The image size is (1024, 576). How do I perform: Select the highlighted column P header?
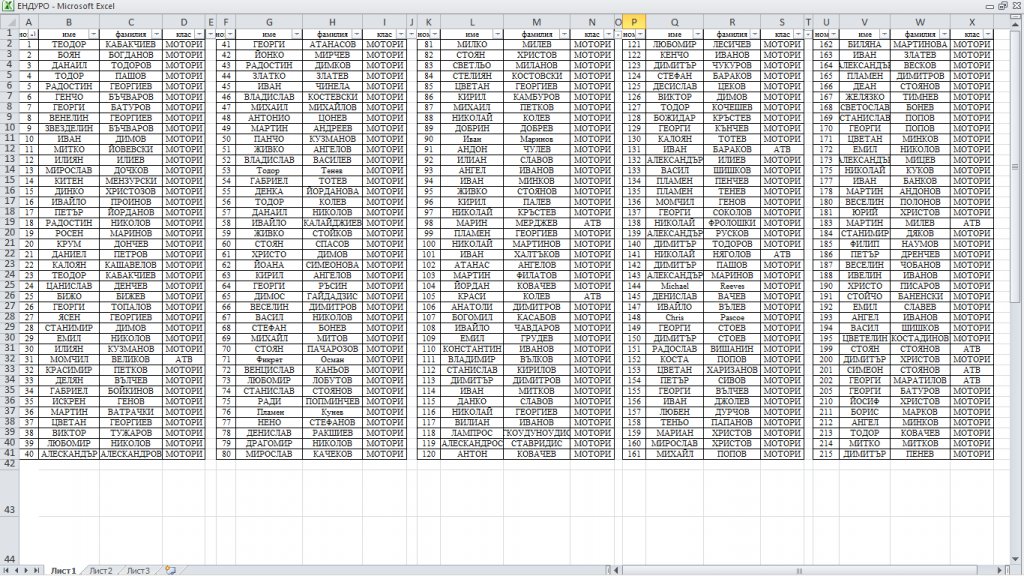(634, 22)
